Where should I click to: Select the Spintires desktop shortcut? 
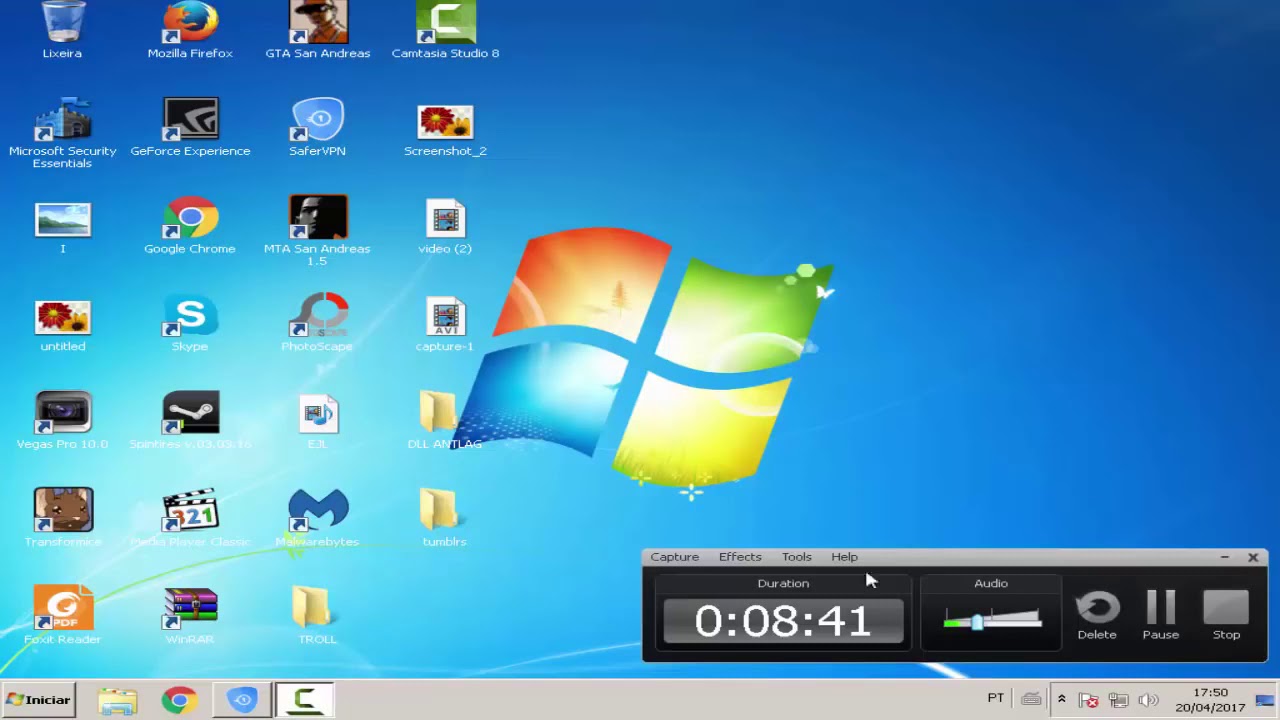[190, 420]
